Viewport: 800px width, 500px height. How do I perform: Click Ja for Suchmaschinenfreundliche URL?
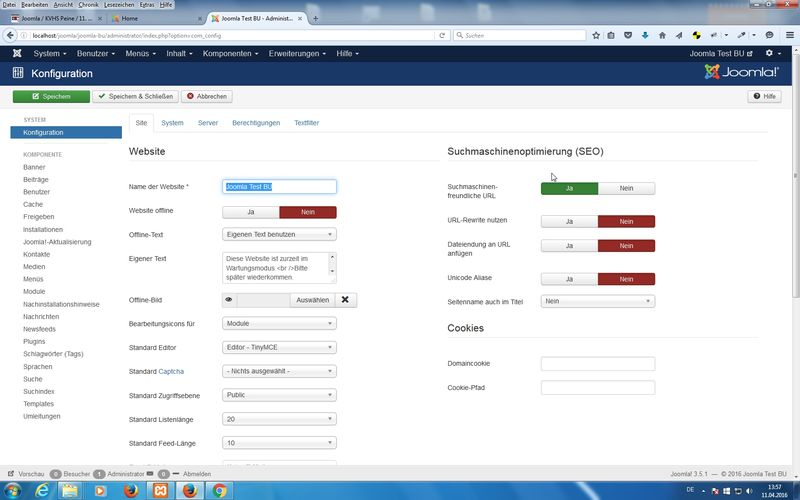[x=569, y=188]
